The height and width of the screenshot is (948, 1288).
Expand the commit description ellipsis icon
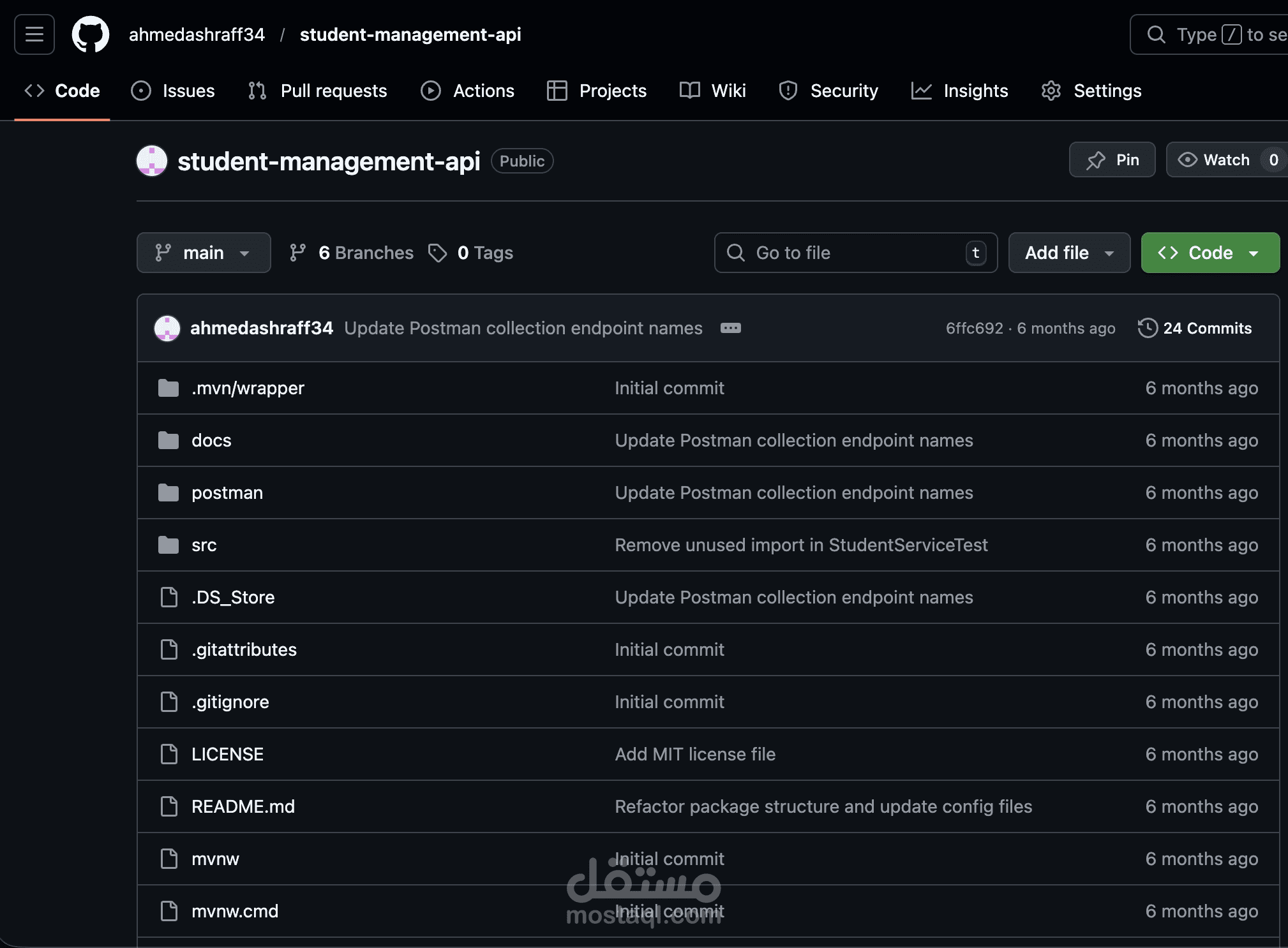tap(731, 328)
